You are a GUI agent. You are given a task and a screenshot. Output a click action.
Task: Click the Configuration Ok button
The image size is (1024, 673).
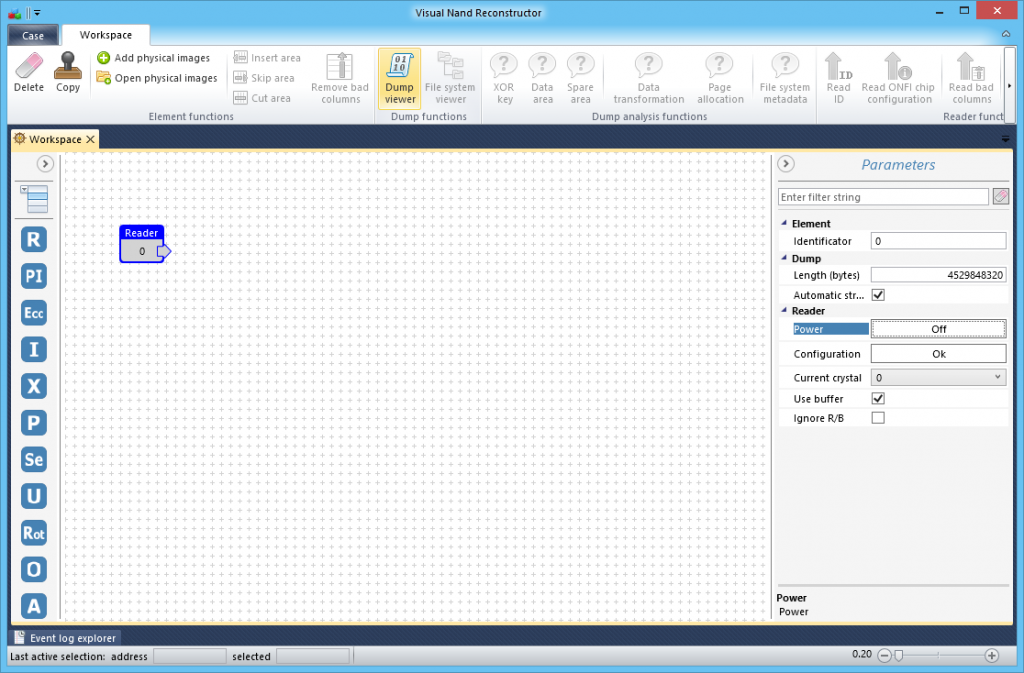tap(938, 354)
